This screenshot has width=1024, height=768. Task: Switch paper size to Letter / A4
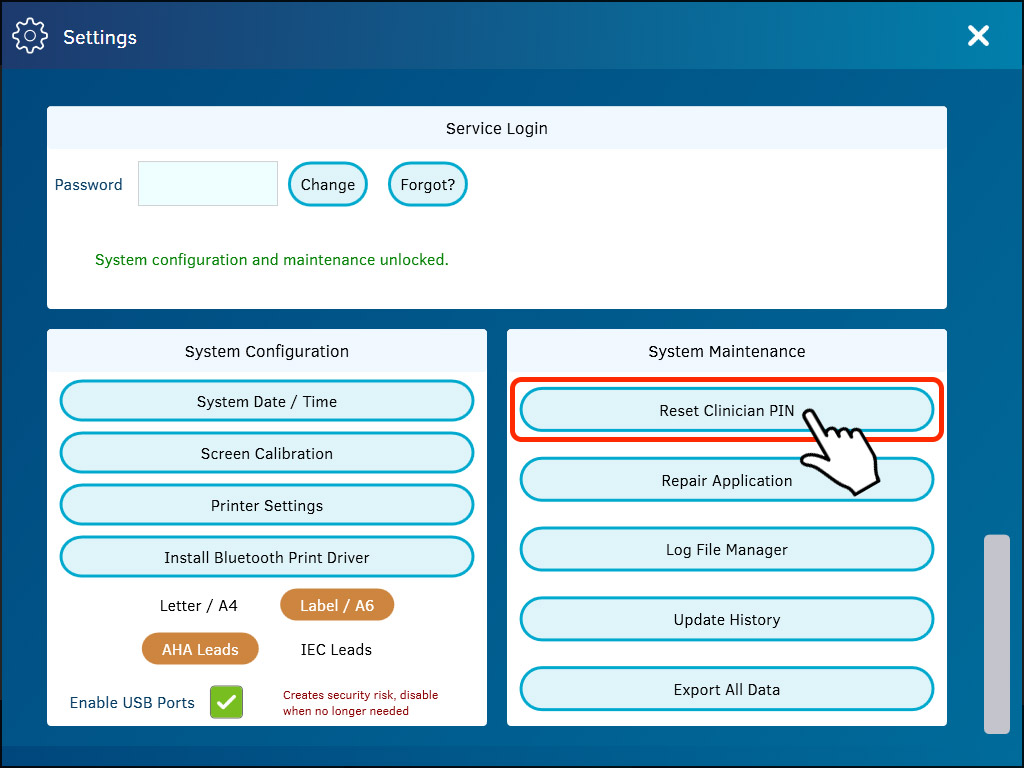pyautogui.click(x=199, y=604)
